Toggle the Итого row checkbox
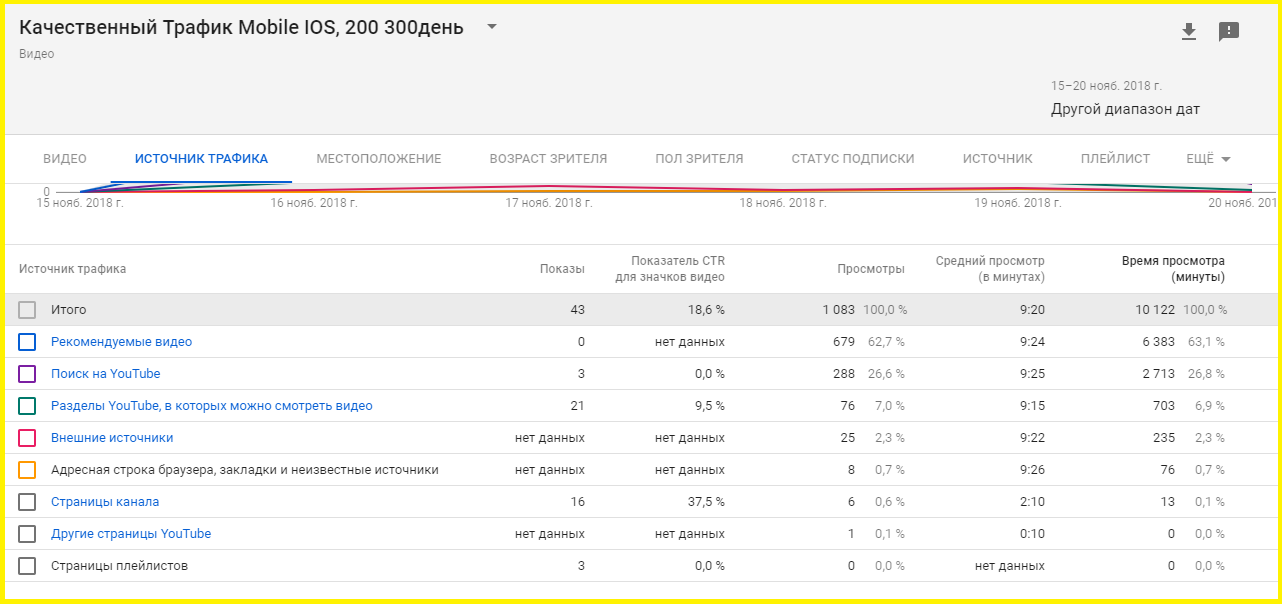Viewport: 1282px width, 604px height. (x=27, y=310)
